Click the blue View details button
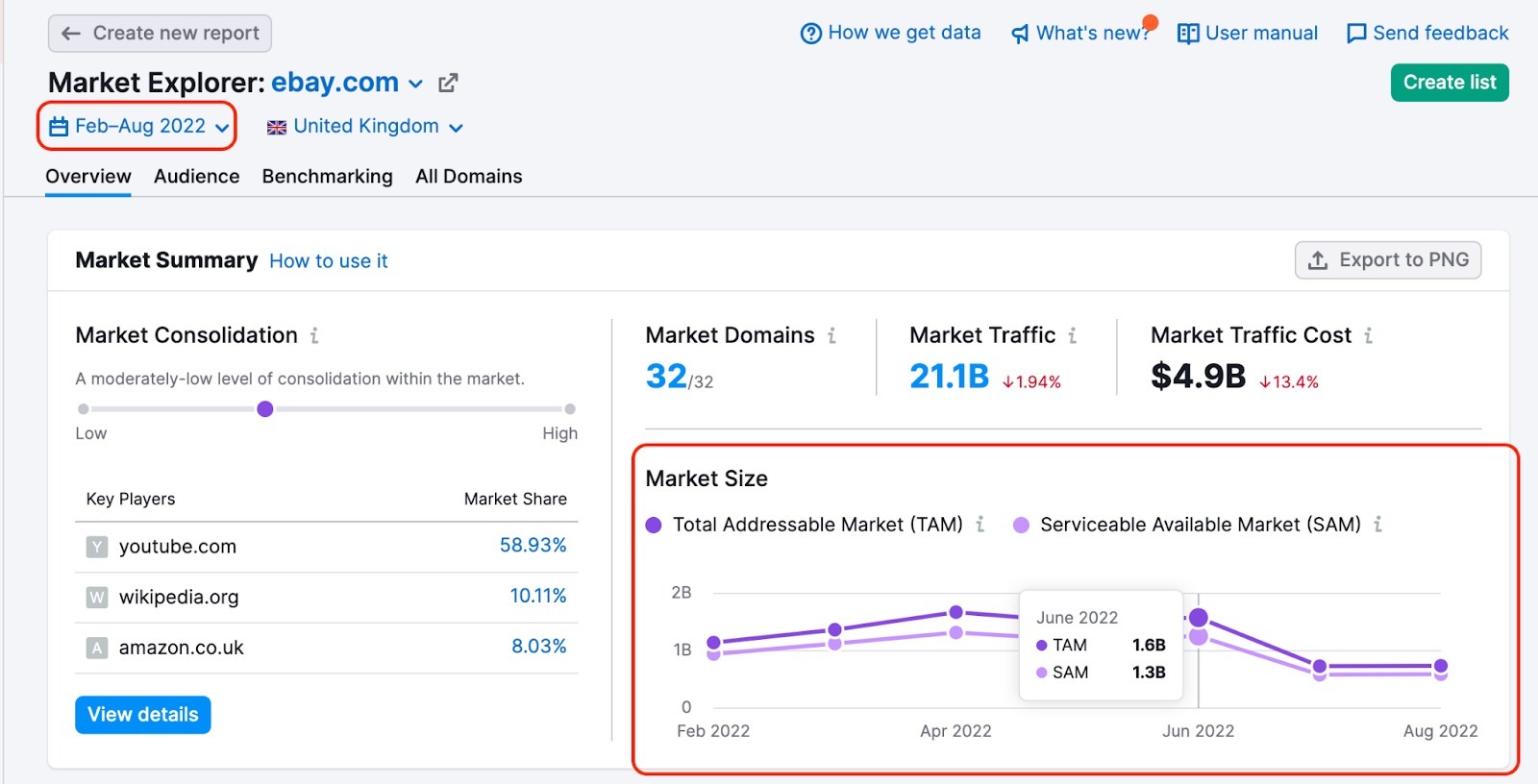 click(x=143, y=715)
